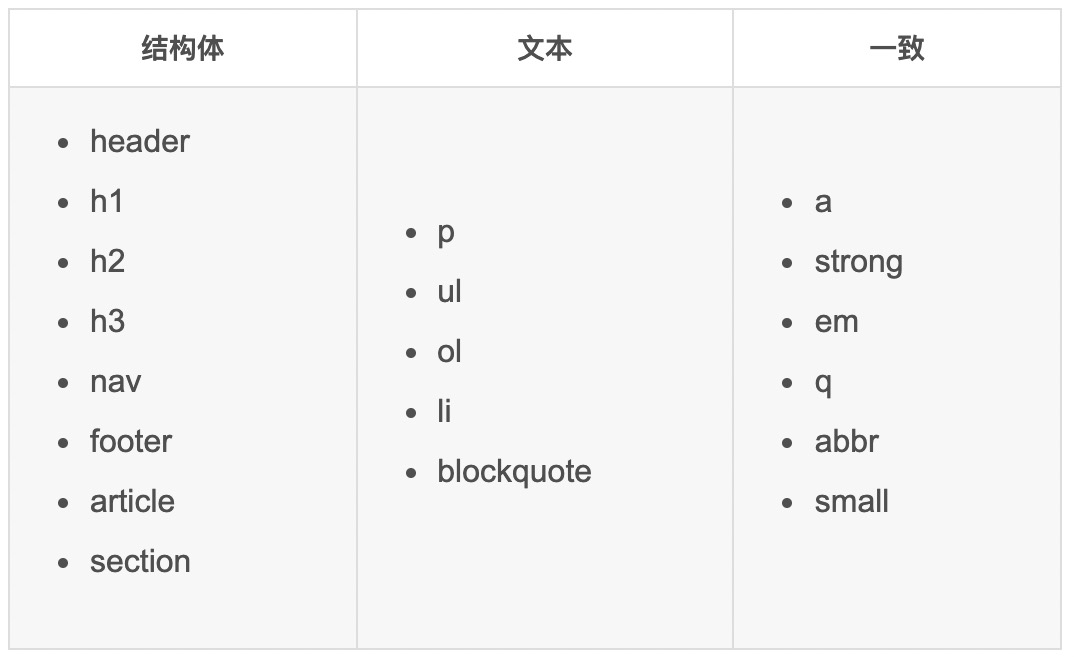This screenshot has width=1076, height=662.
Task: Select the header list item
Action: point(140,141)
